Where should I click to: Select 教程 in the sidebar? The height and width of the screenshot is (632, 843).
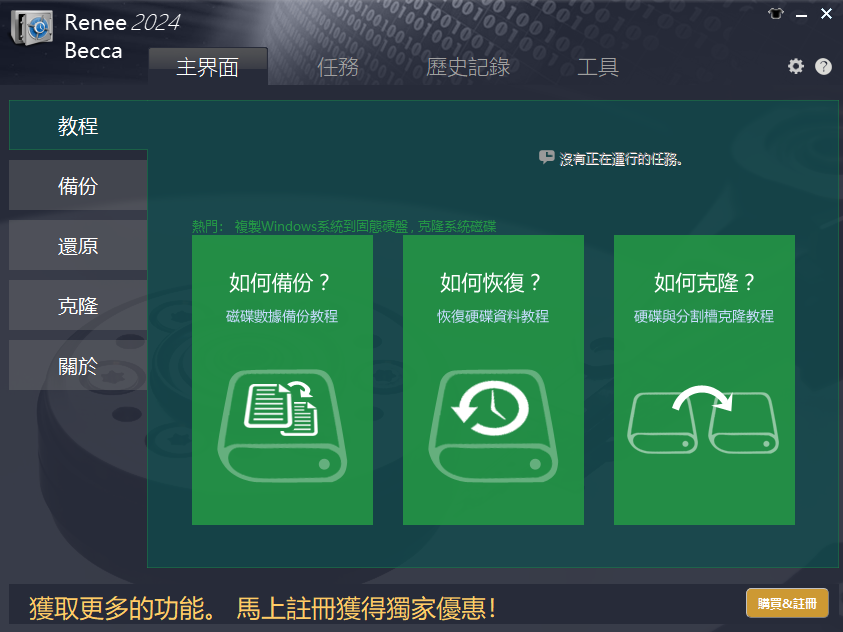(78, 125)
